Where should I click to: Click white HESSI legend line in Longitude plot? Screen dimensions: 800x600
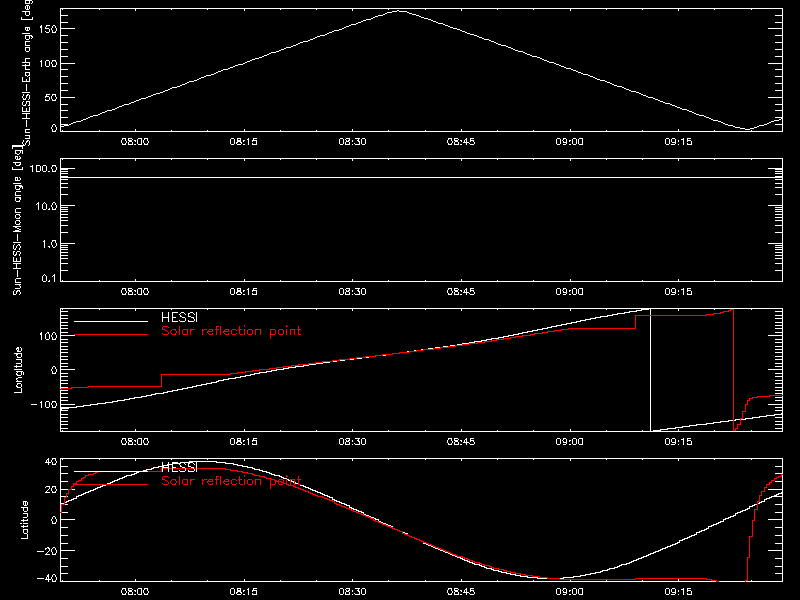coord(111,321)
